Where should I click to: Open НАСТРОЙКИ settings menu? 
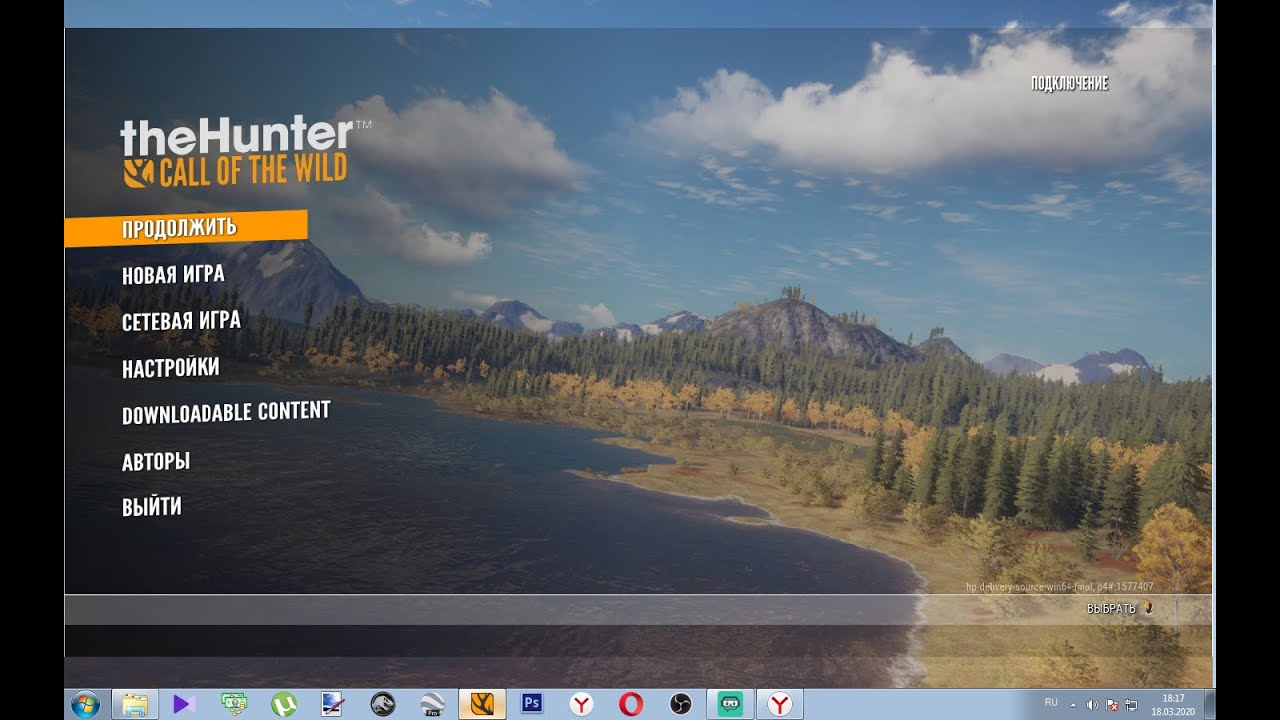171,368
